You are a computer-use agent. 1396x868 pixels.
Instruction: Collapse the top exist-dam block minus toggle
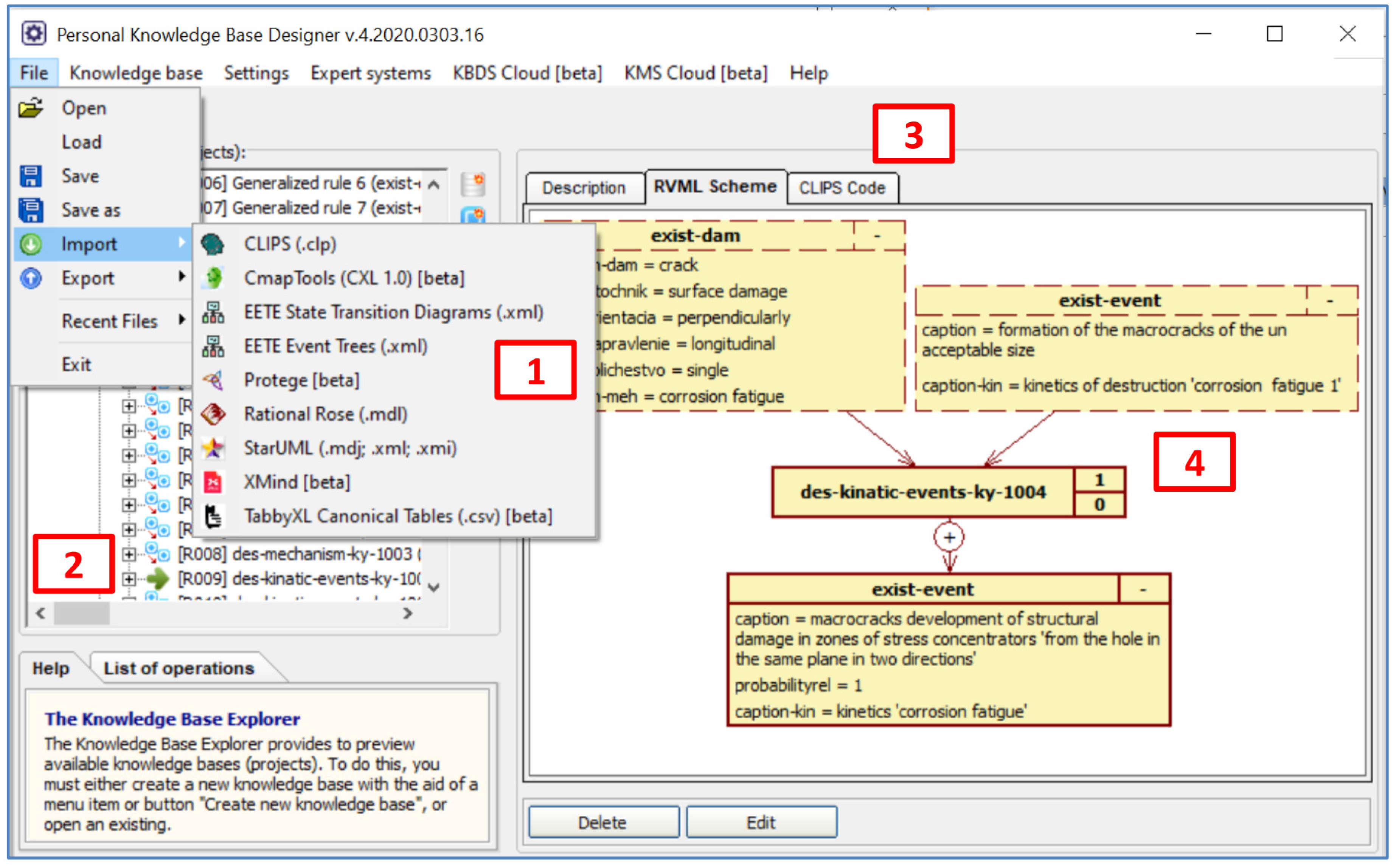878,236
